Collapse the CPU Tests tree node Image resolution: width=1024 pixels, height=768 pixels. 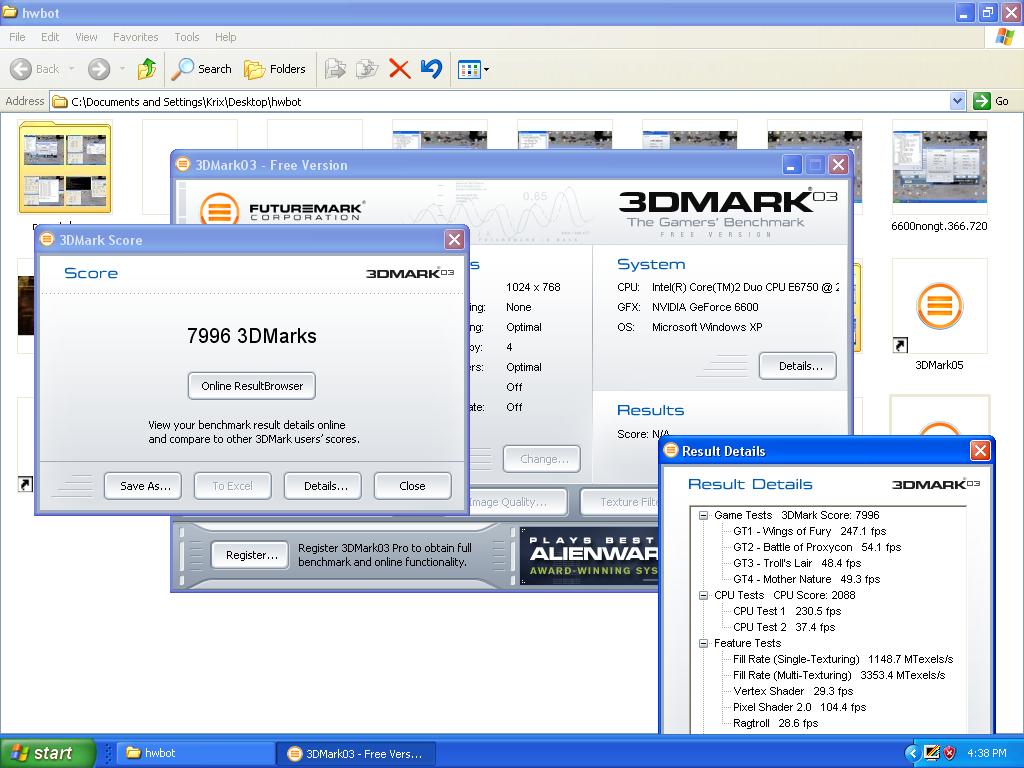703,595
